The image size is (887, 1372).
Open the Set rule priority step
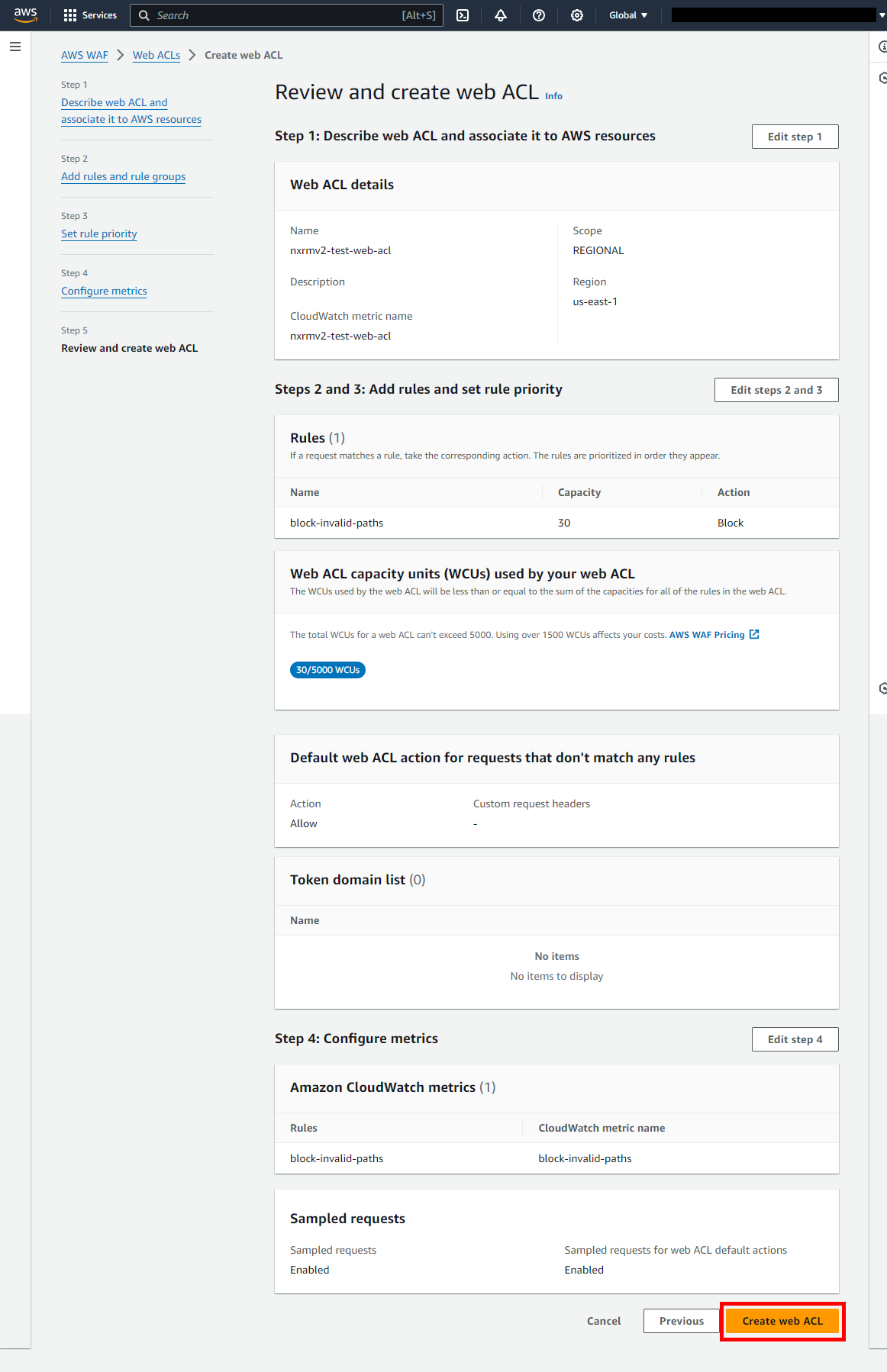point(99,233)
